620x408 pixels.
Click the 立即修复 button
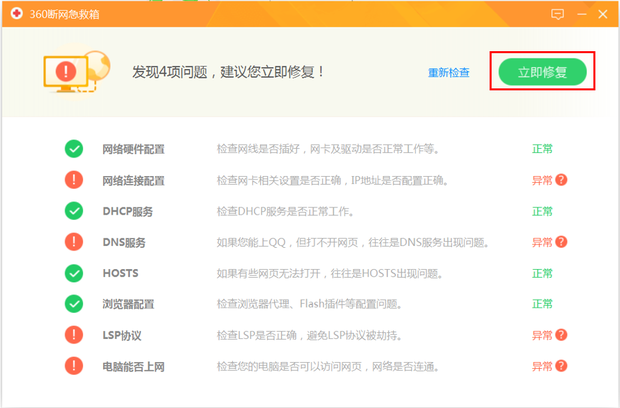[542, 72]
